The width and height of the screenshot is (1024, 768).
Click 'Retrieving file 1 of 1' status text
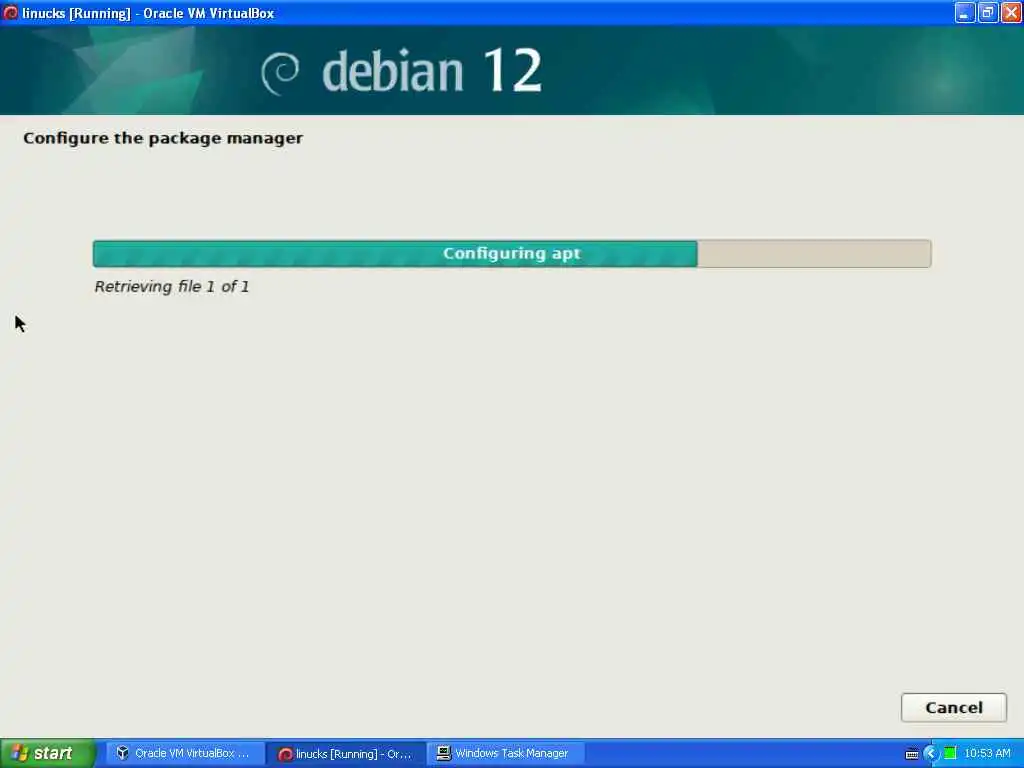pyautogui.click(x=172, y=287)
